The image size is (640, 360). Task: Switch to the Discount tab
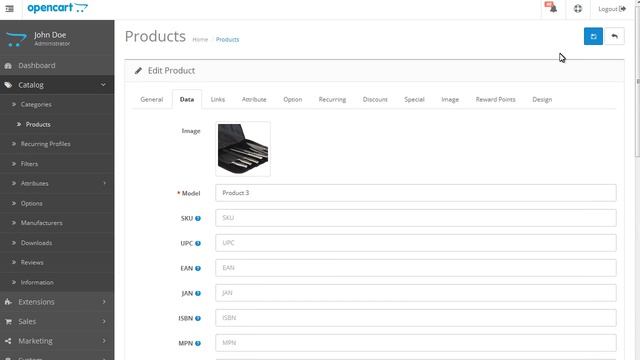(x=375, y=99)
